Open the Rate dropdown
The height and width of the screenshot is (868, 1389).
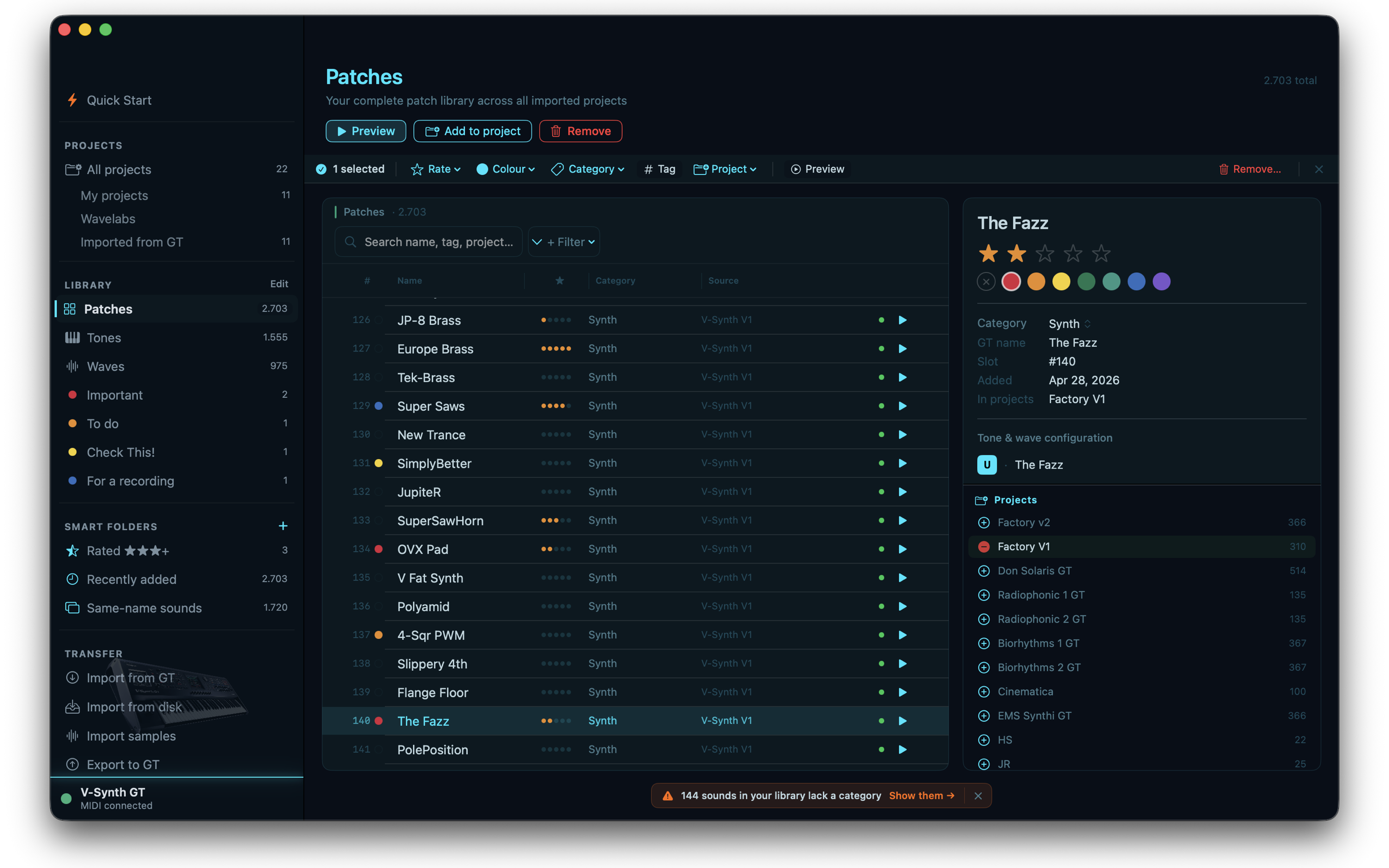pos(436,169)
